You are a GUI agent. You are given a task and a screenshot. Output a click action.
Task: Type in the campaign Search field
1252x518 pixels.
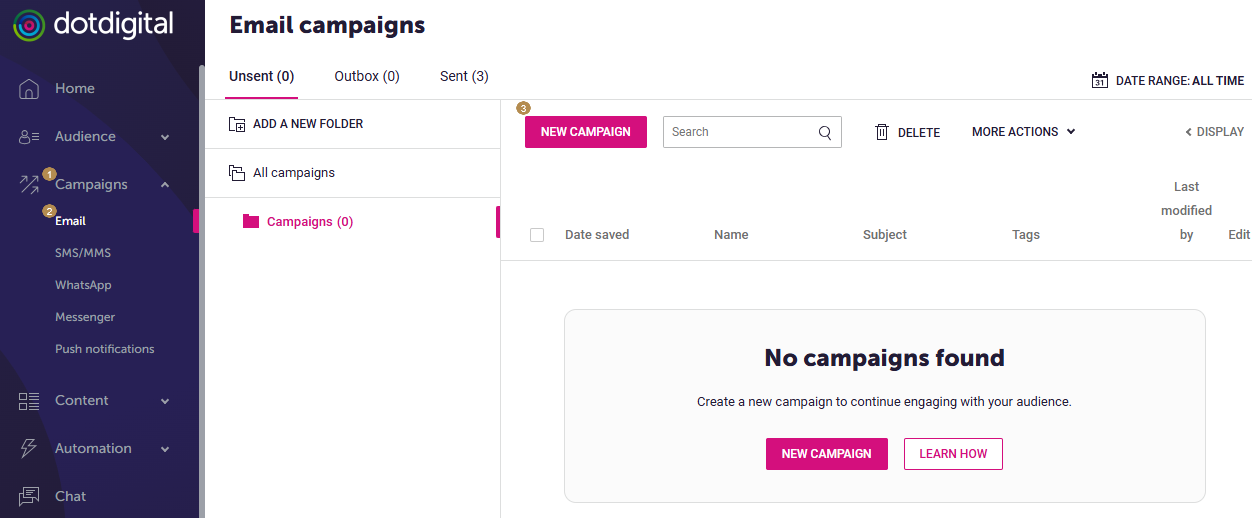click(738, 132)
